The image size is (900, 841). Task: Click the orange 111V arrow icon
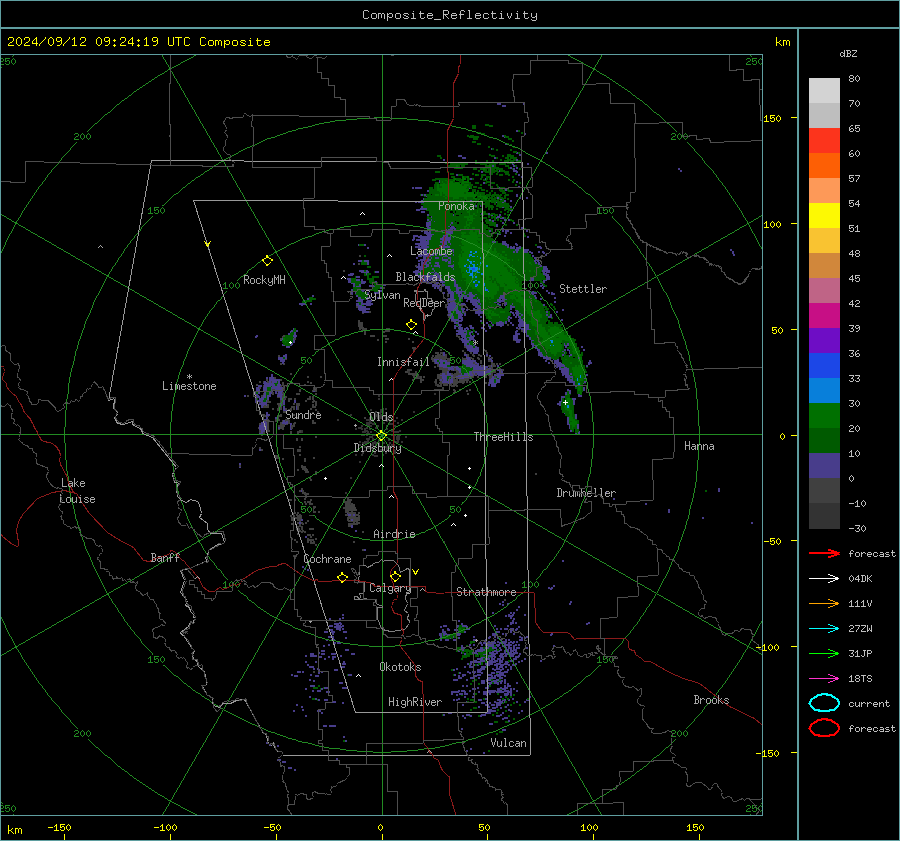(824, 603)
